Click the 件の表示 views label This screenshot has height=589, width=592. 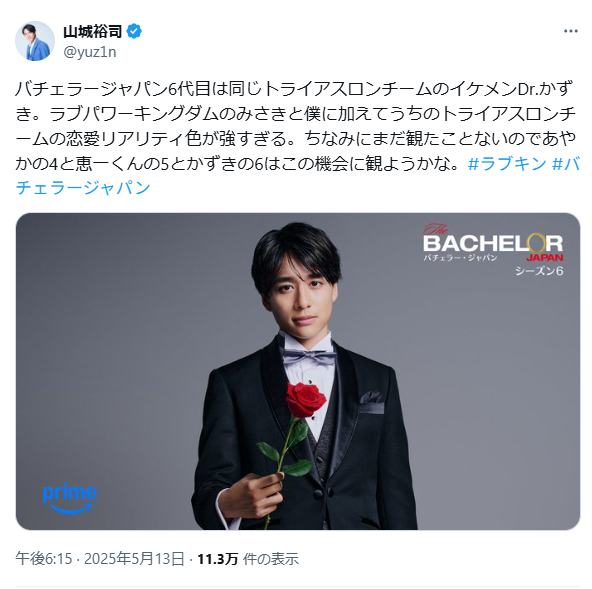(x=270, y=559)
